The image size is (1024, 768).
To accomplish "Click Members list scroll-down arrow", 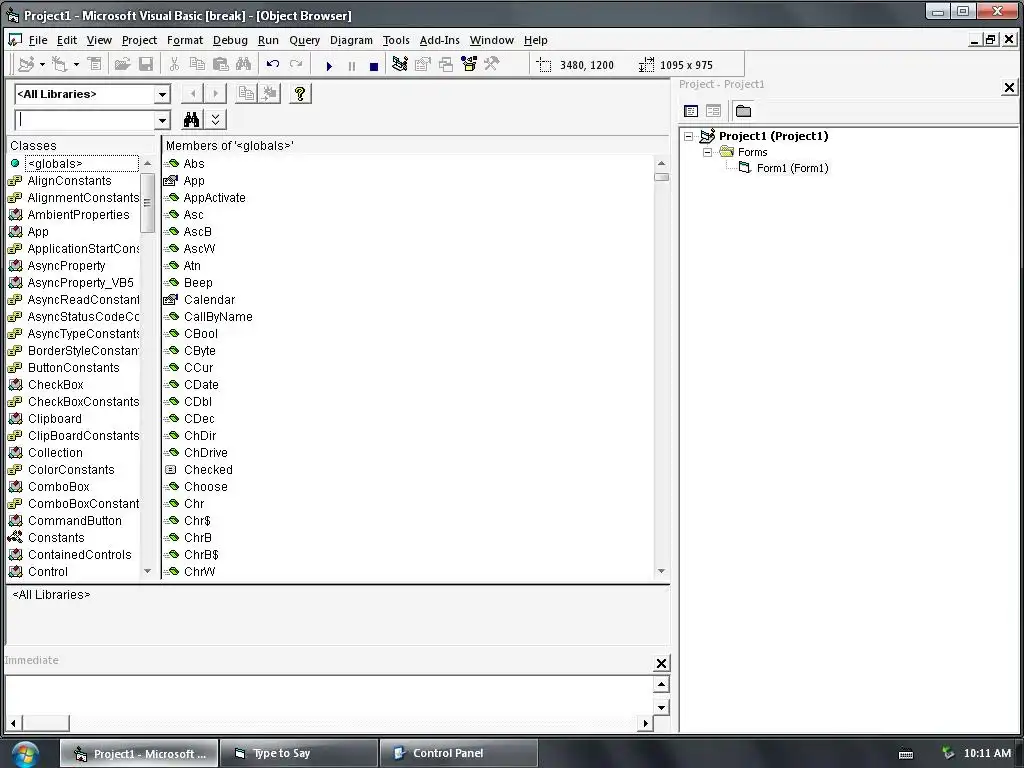I will (662, 571).
